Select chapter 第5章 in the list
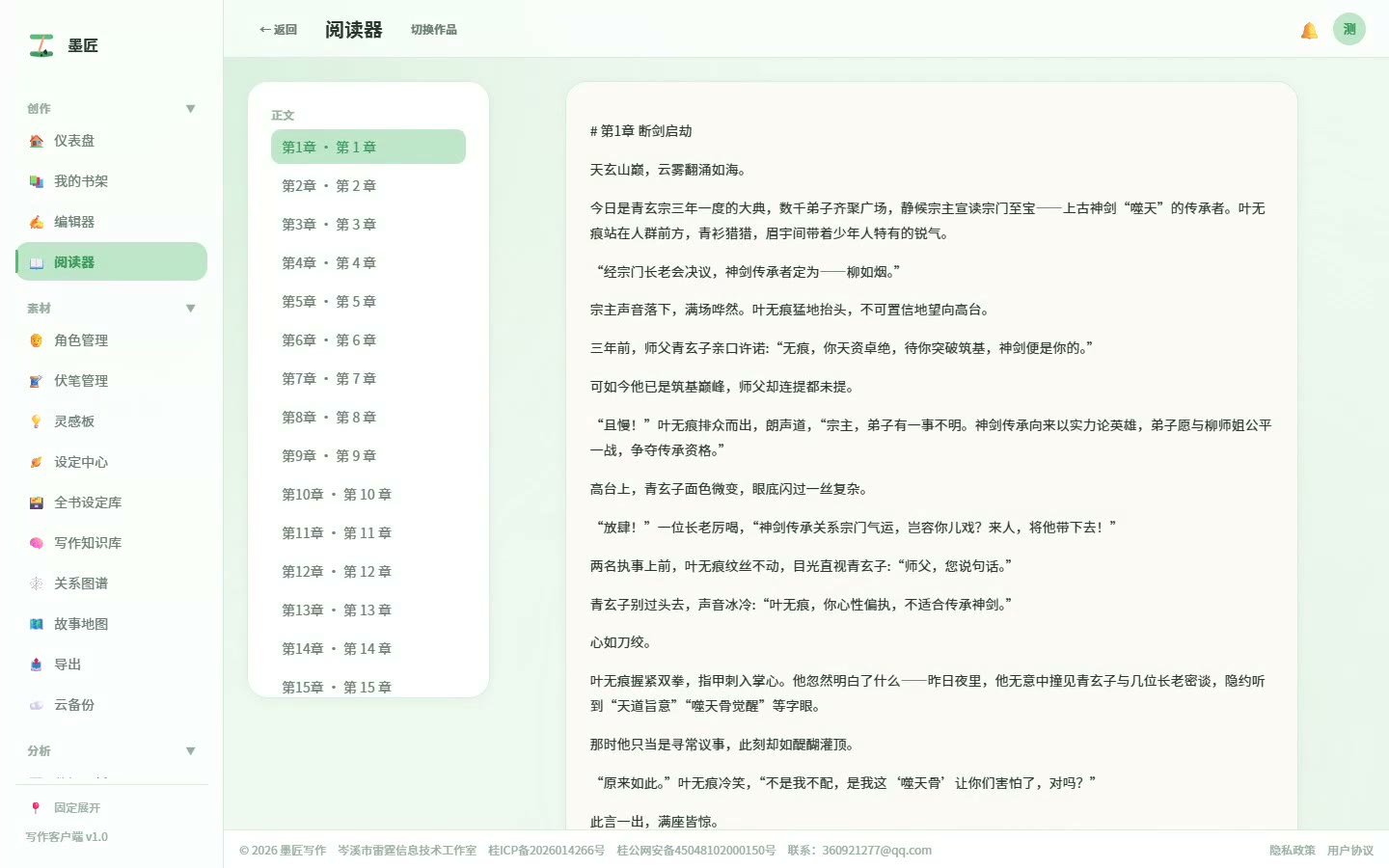 tap(368, 301)
